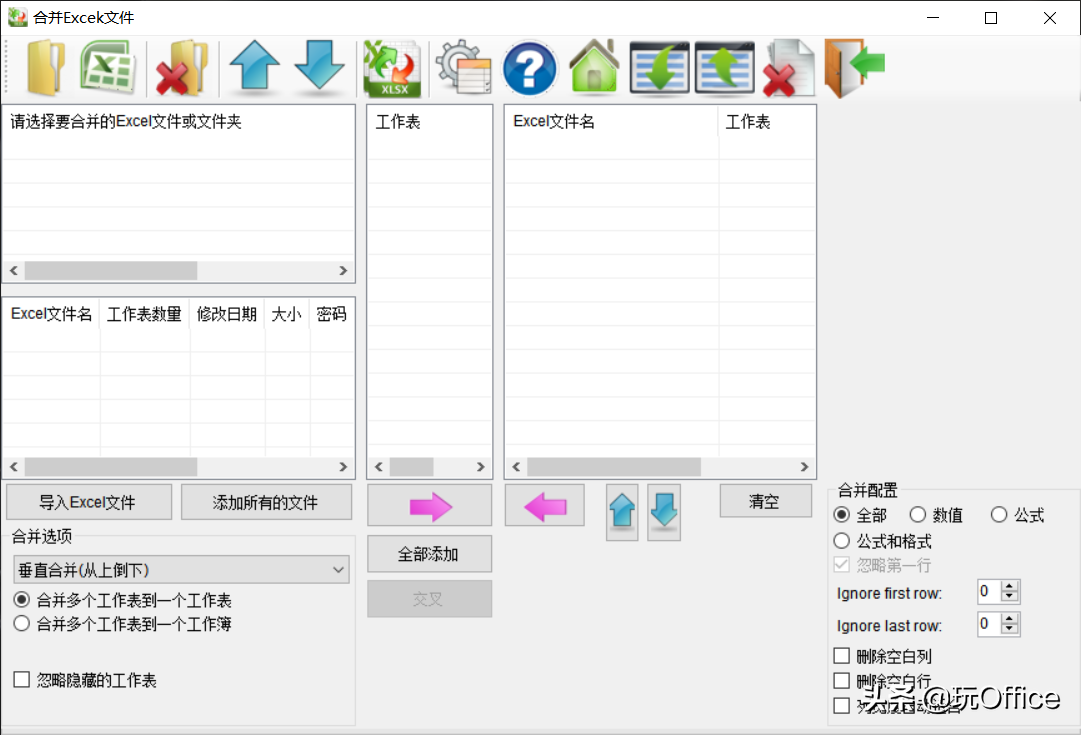Open settings via the gear icon
The width and height of the screenshot is (1081, 735).
464,68
